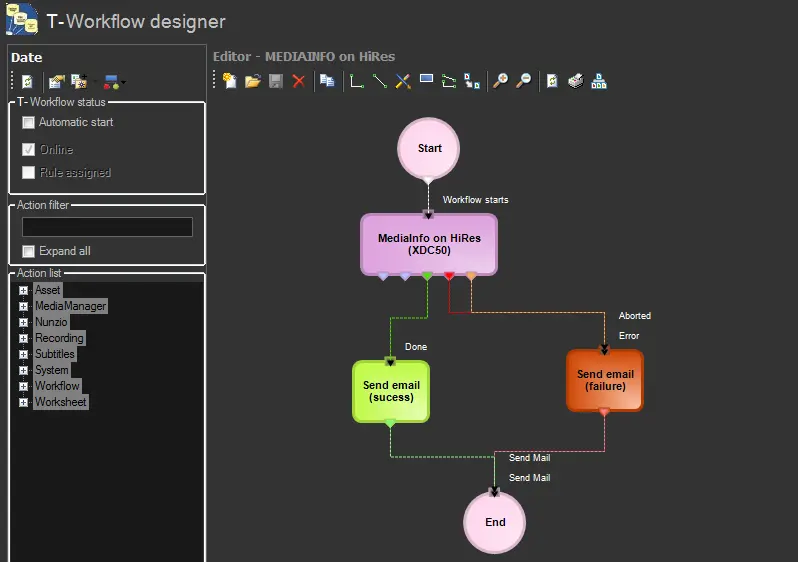Select the right-angle connector tool
Screen dimensions: 798x562
pyautogui.click(x=356, y=81)
